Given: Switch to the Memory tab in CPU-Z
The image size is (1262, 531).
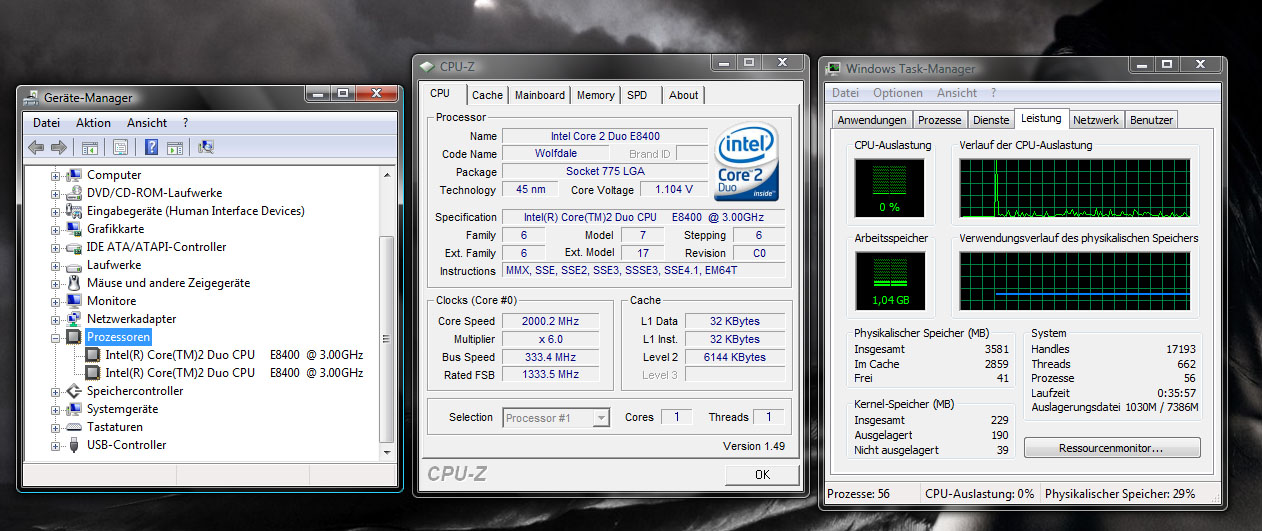Looking at the screenshot, I should click(x=596, y=95).
